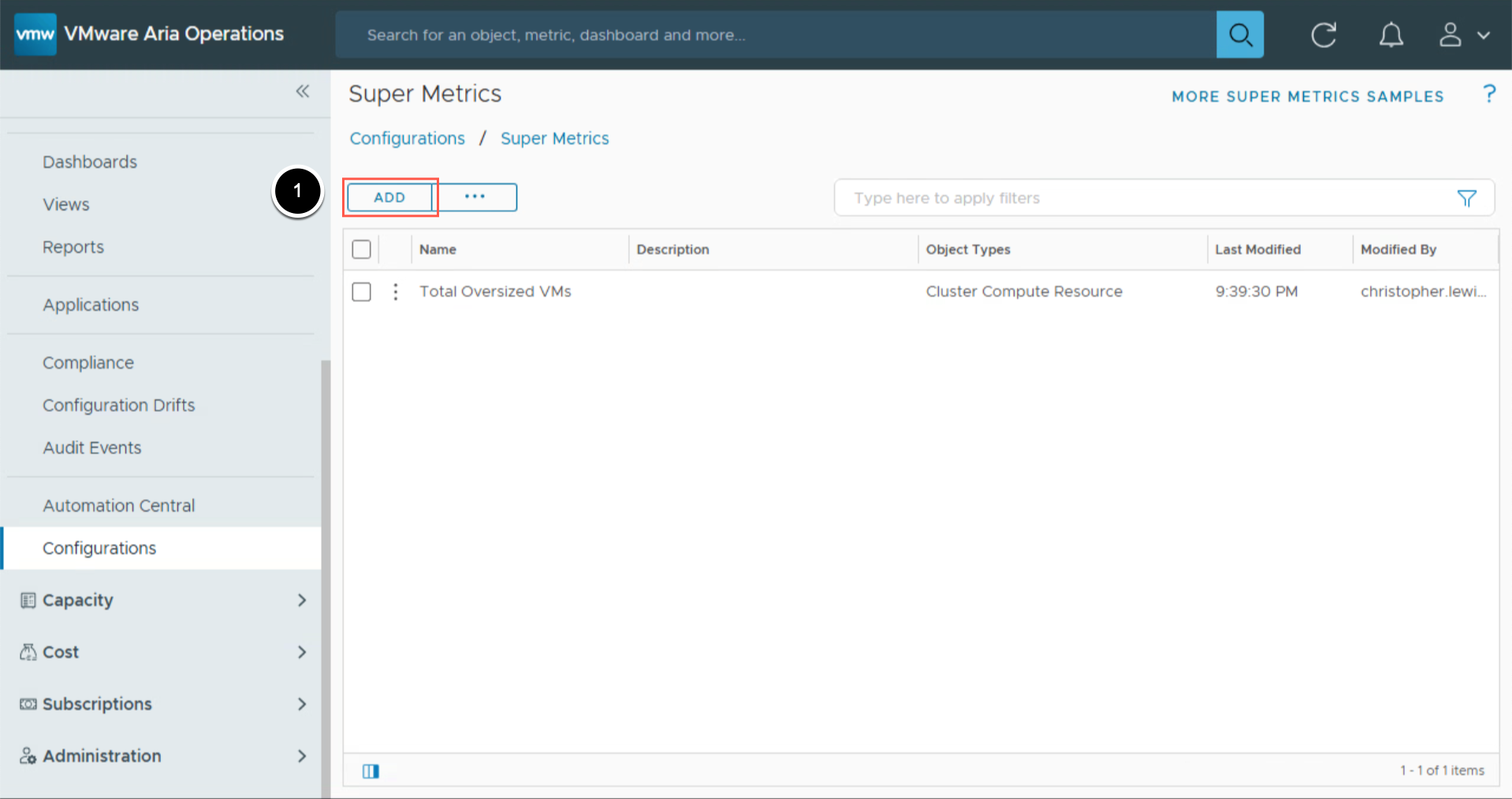Screen dimensions: 1512x799
Task: Collapse the left navigation panel
Action: [x=303, y=91]
